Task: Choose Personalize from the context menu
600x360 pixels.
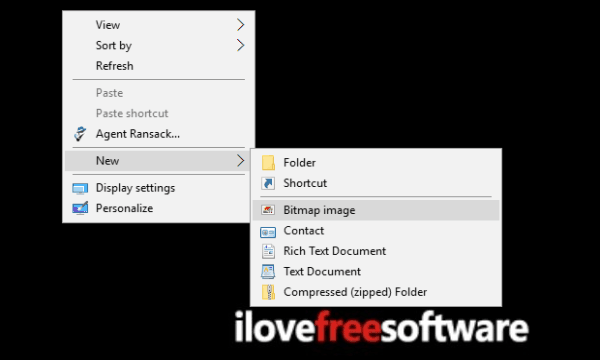Action: point(158,208)
